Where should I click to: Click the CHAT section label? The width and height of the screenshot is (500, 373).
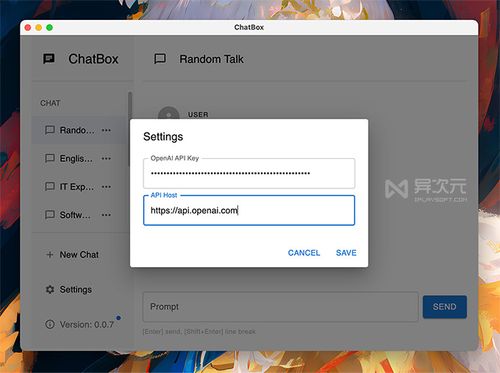pos(50,103)
